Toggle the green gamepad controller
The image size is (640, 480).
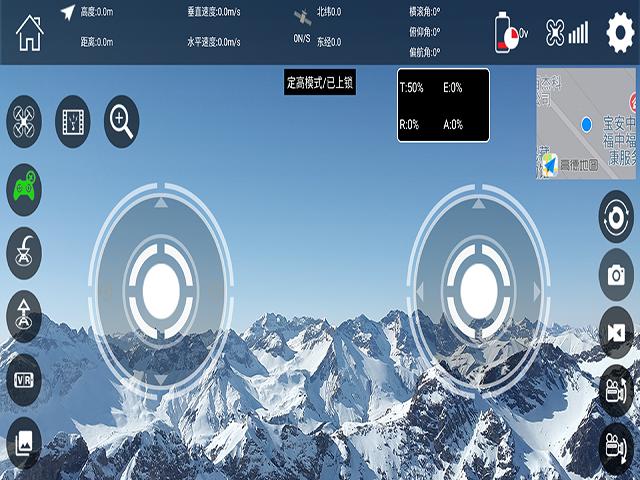tap(24, 188)
